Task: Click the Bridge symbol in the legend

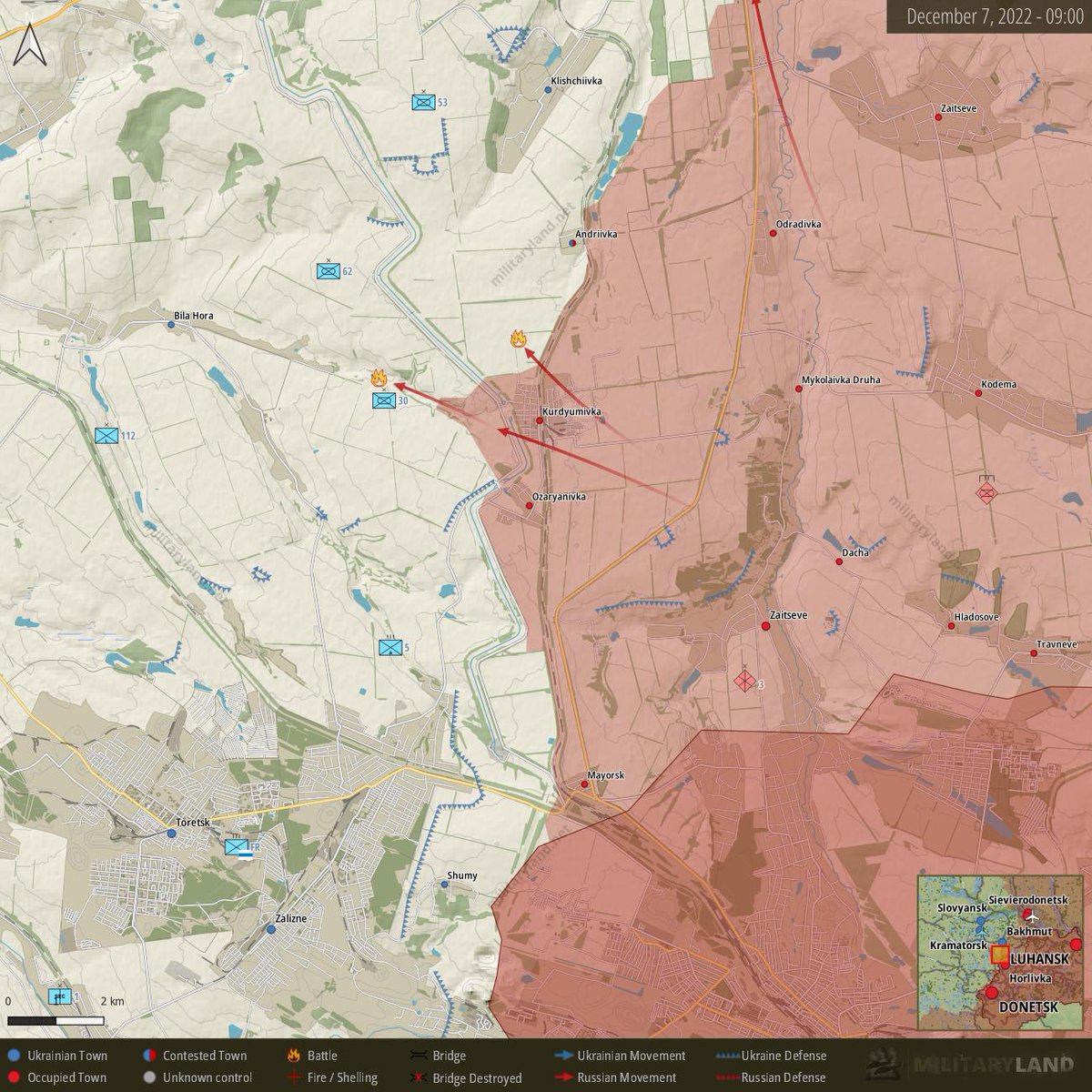Action: (x=420, y=1056)
